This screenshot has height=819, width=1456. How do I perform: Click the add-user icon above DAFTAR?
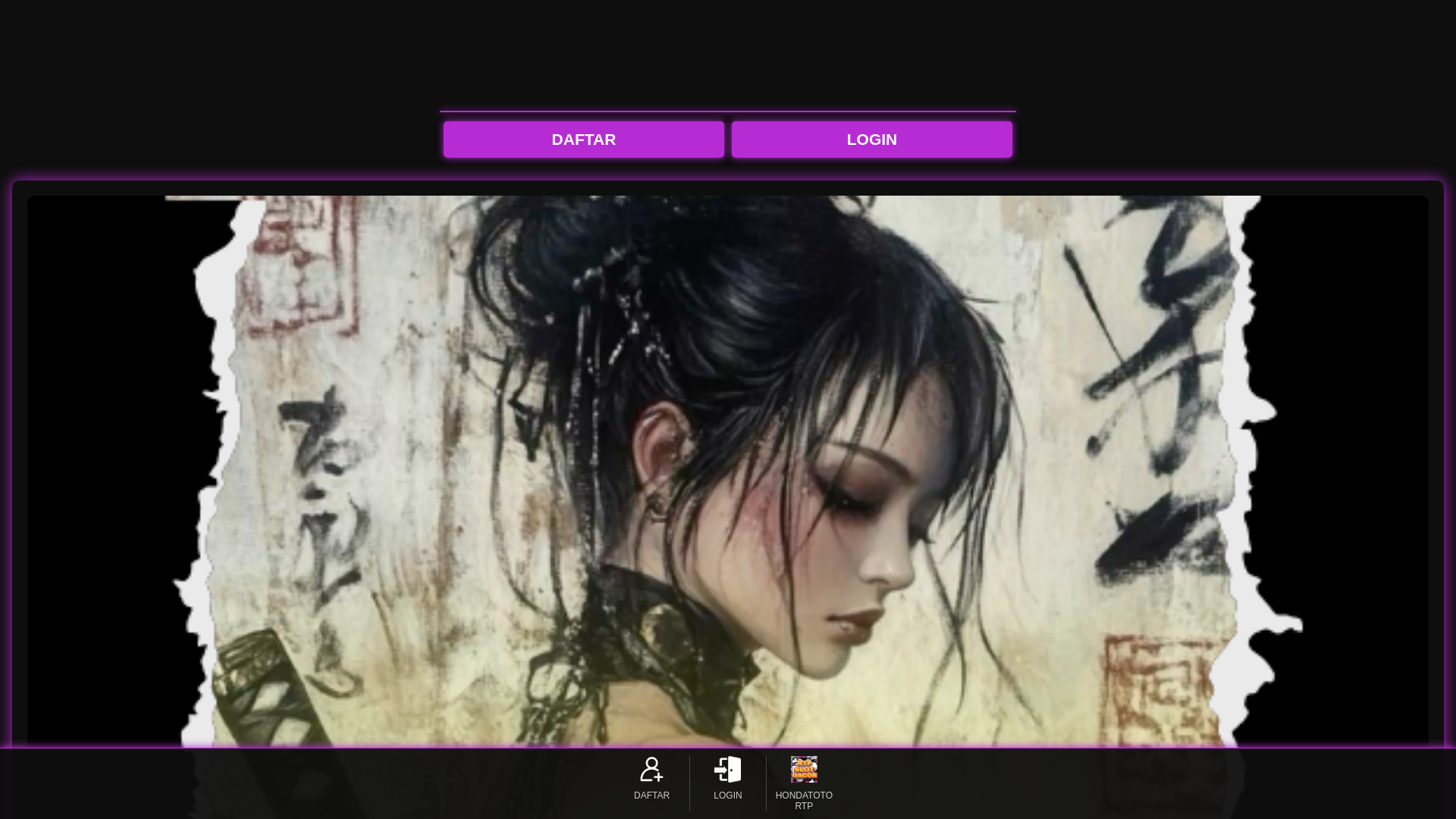(x=651, y=769)
